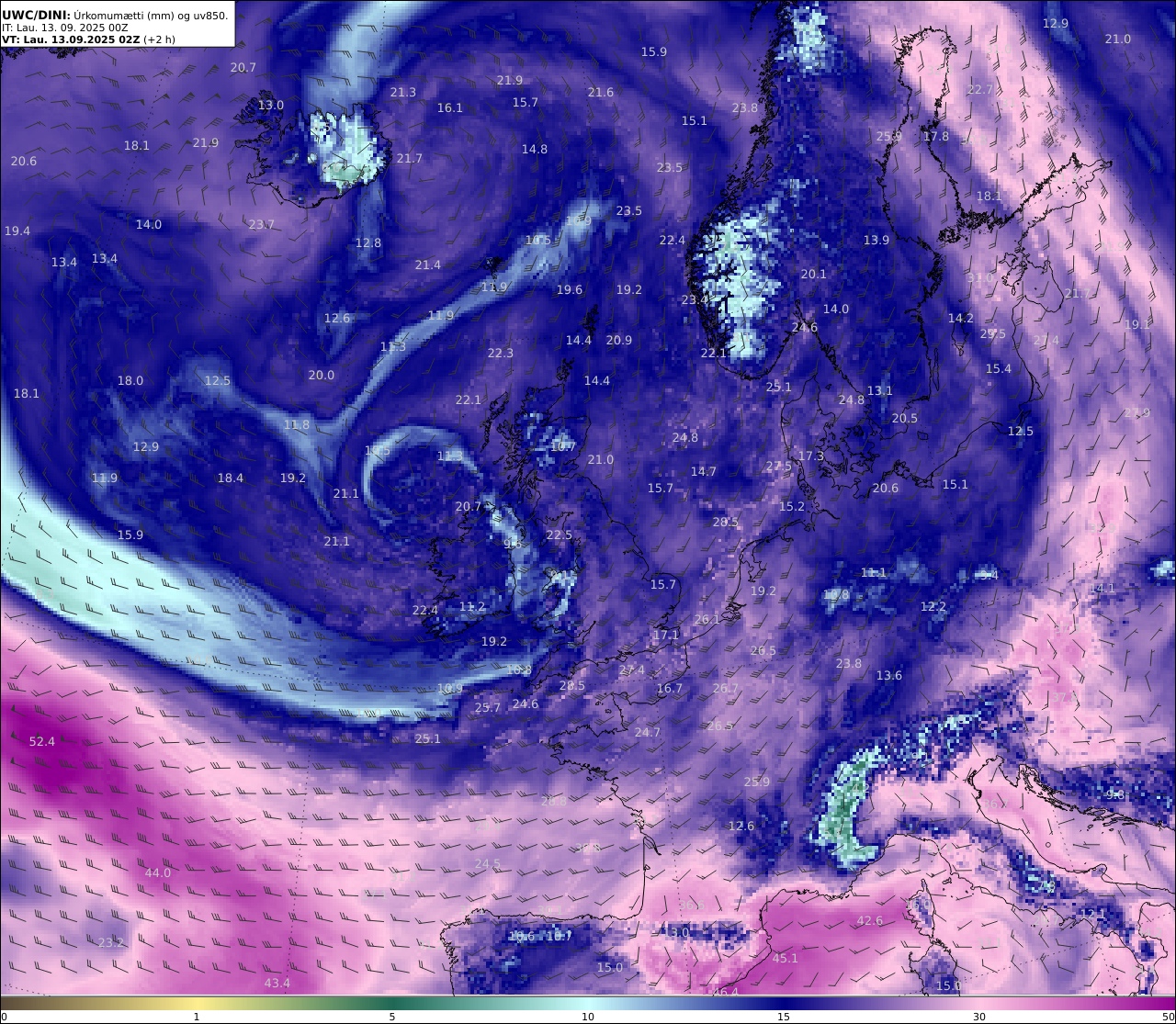Click the 17.3 value over Denmark
Viewport: 1176px width, 1024px height.
click(x=810, y=456)
